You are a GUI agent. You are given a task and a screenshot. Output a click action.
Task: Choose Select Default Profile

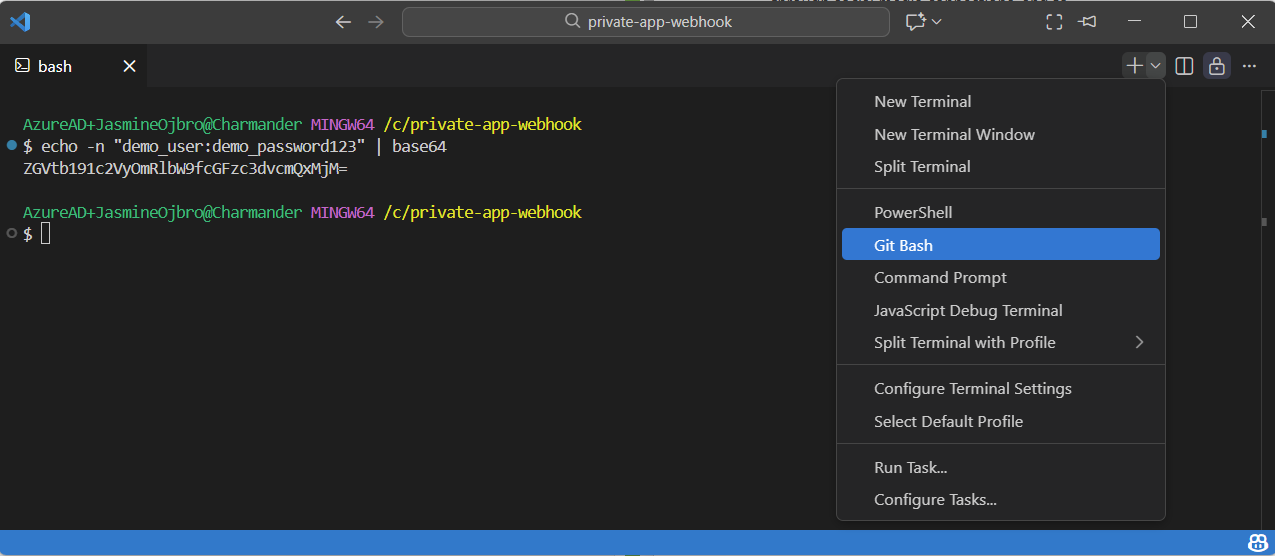pos(1001,421)
